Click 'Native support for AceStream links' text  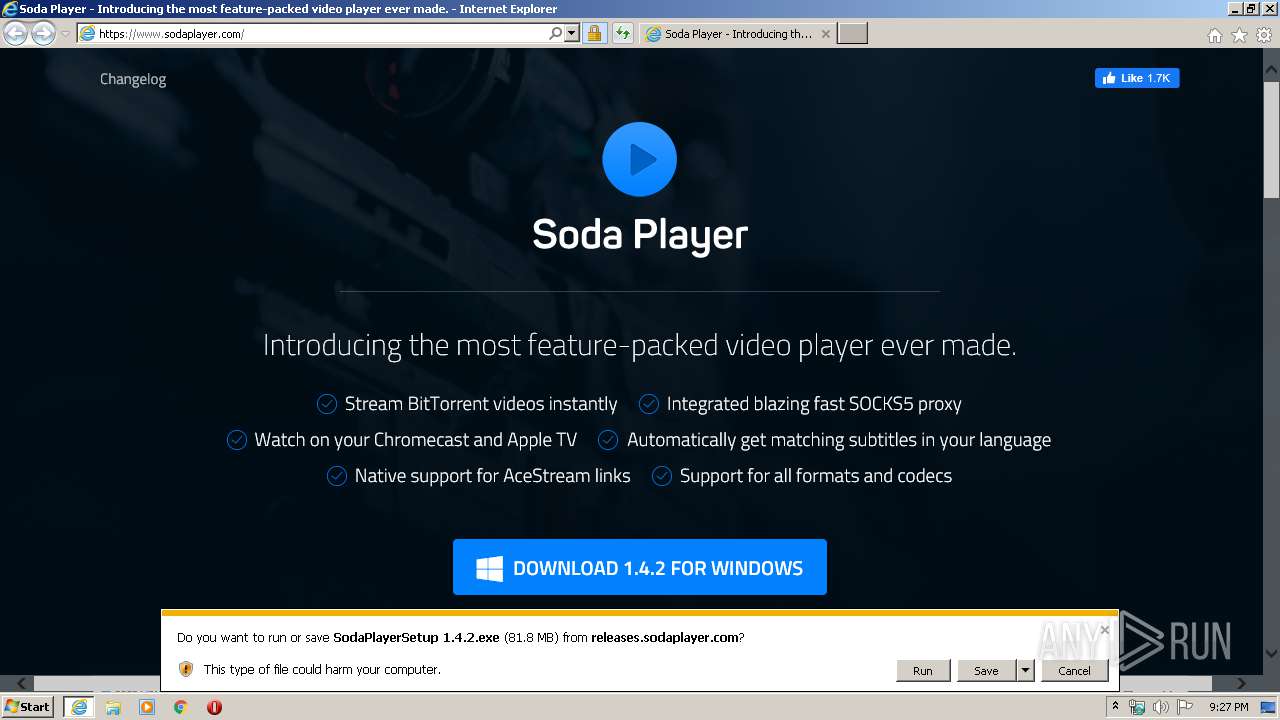(x=493, y=476)
